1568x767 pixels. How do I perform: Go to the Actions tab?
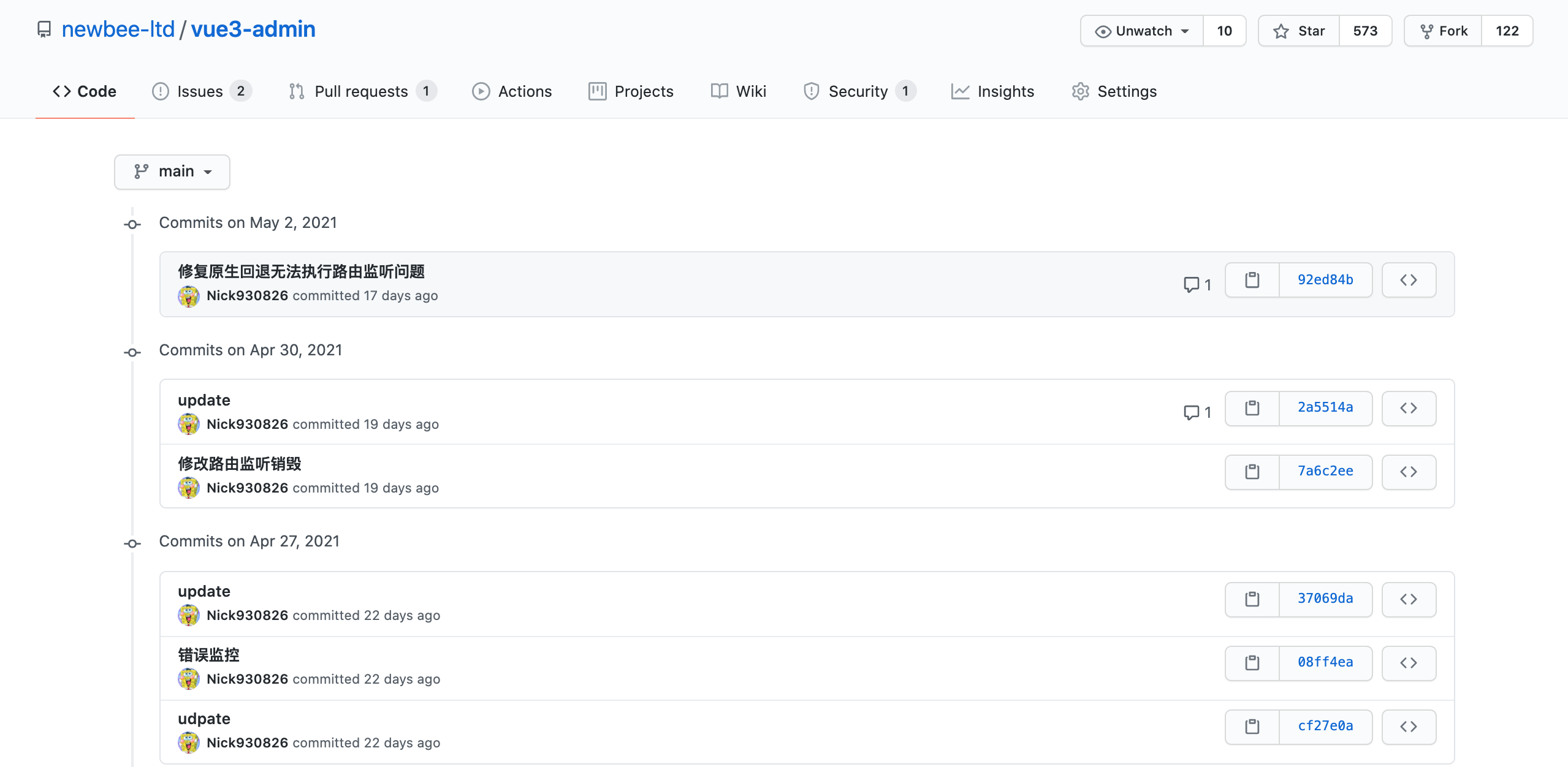coord(512,91)
